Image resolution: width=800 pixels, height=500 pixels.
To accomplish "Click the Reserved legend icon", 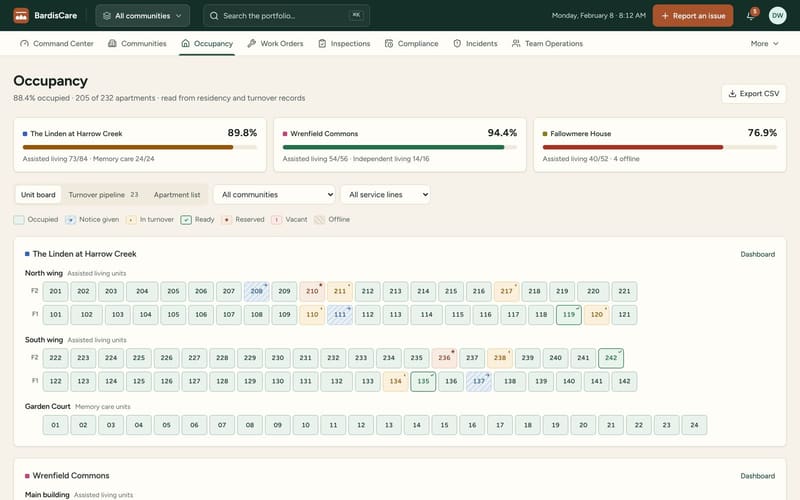I will click(227, 219).
